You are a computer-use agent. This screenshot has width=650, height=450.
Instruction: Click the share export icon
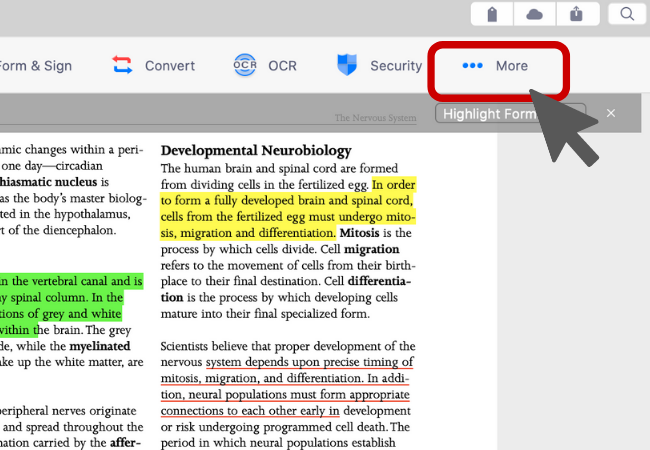click(x=576, y=14)
